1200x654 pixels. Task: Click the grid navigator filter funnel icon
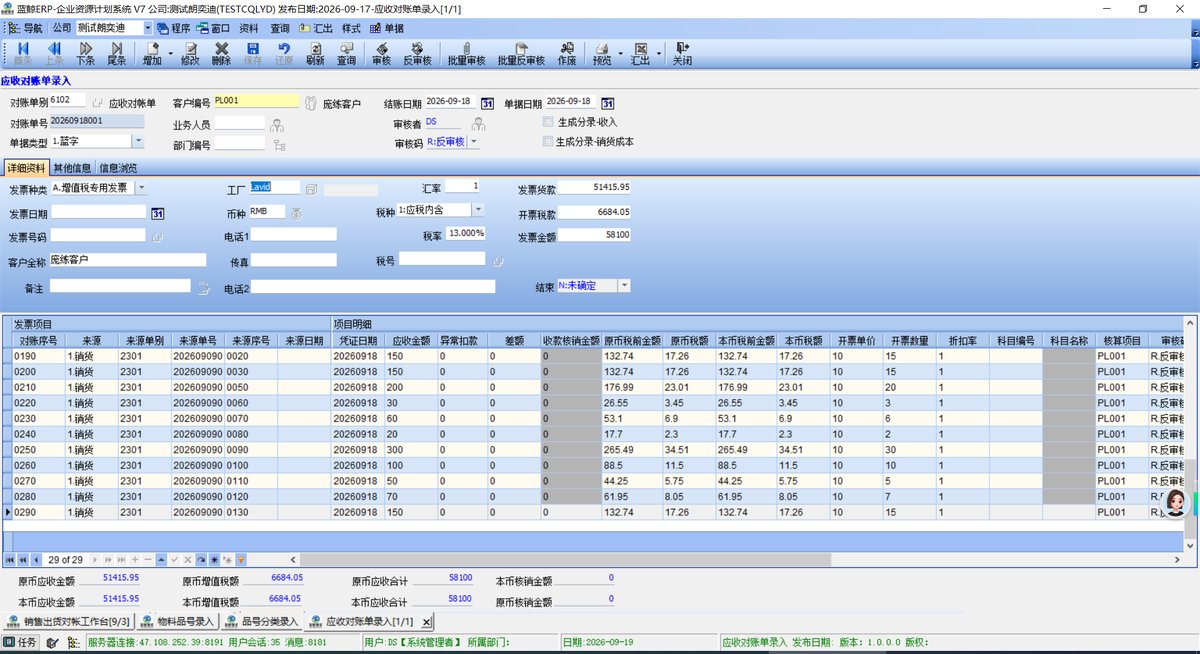point(241,559)
